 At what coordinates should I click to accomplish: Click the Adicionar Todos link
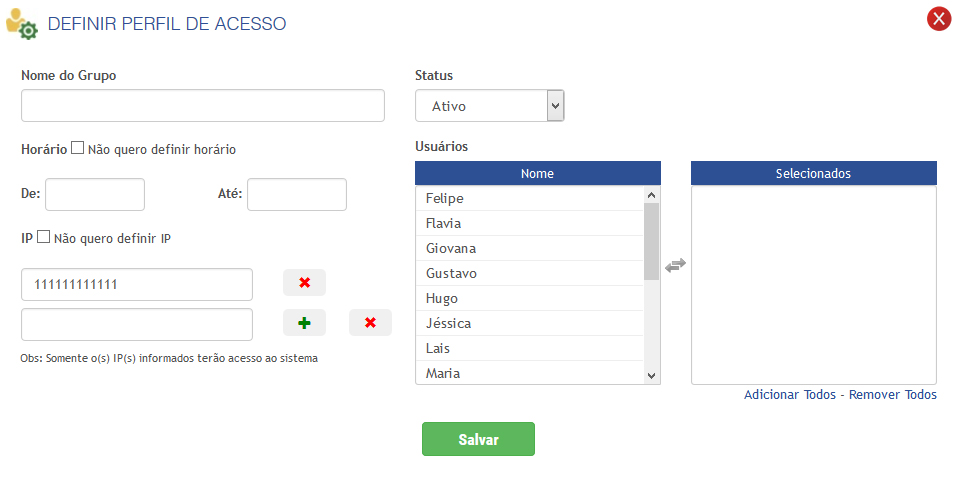tap(790, 395)
